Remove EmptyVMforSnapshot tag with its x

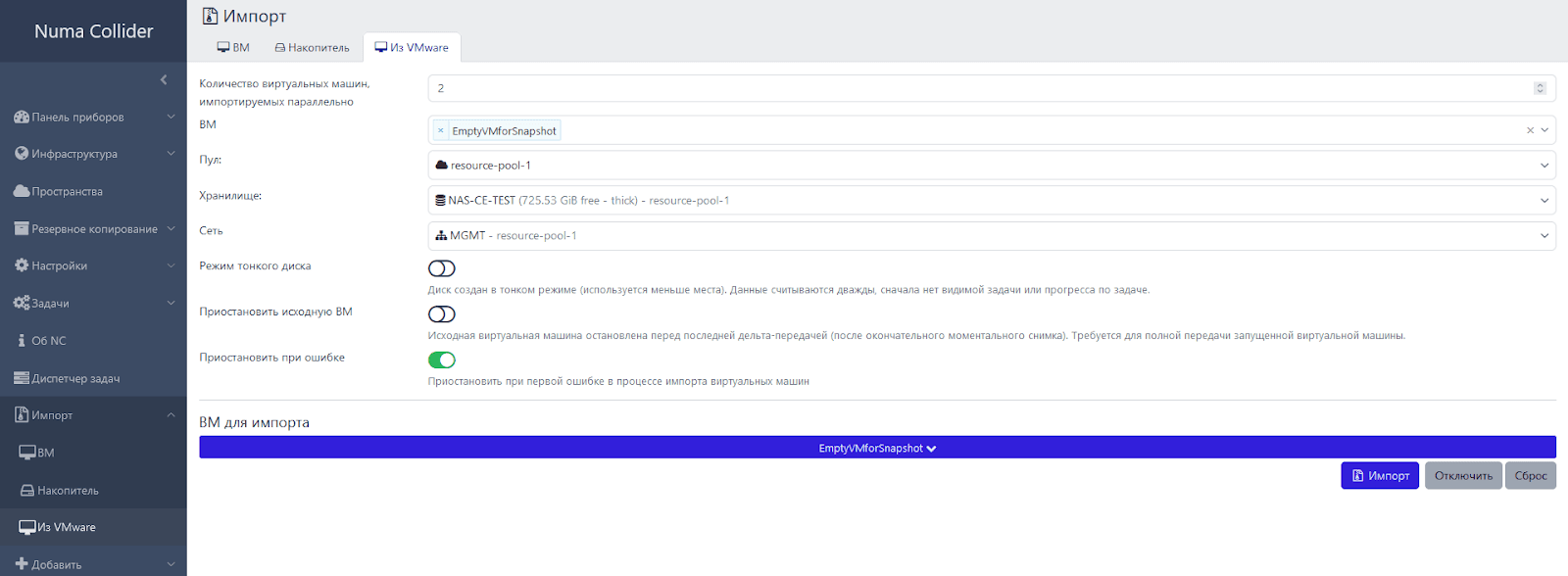[441, 130]
